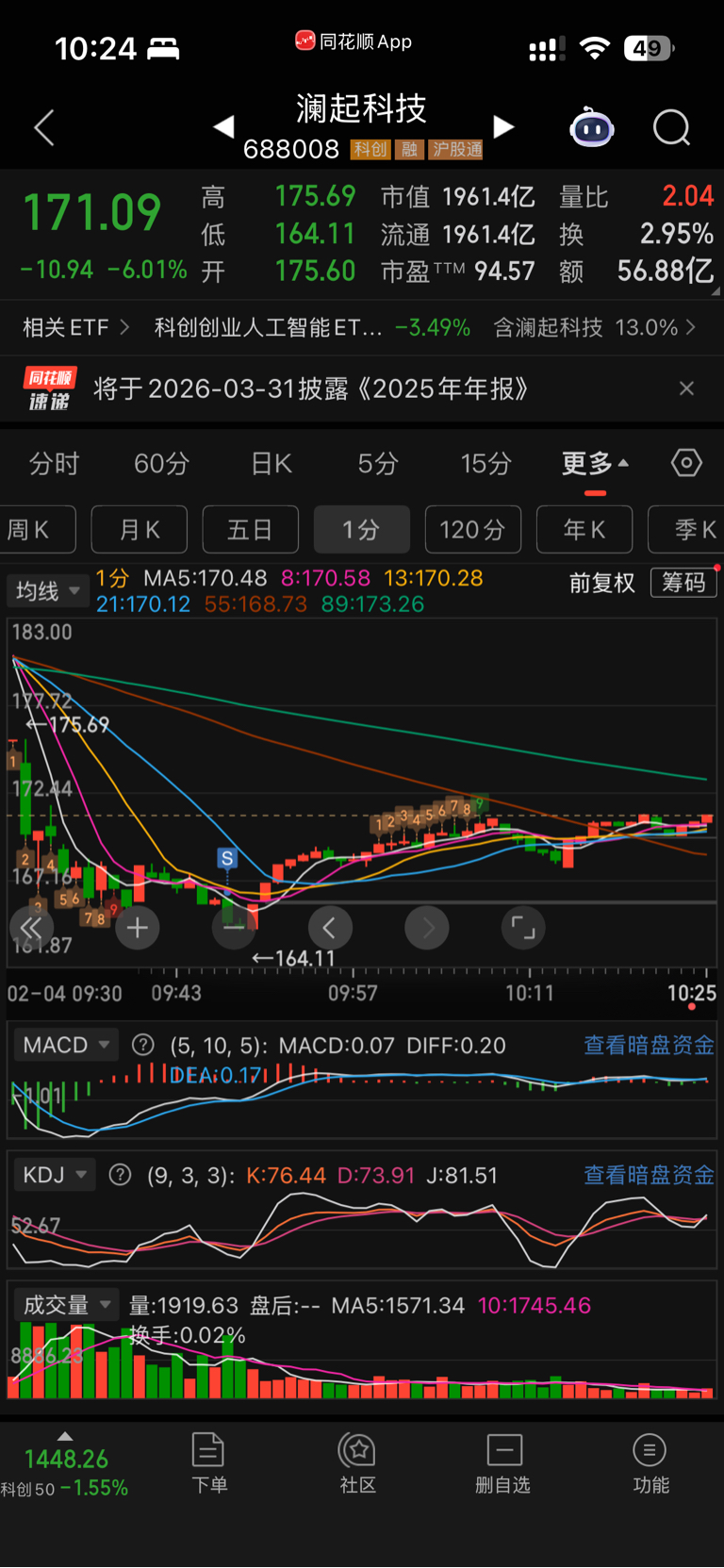Tap the current price 171.09
This screenshot has width=724, height=1568.
click(91, 211)
